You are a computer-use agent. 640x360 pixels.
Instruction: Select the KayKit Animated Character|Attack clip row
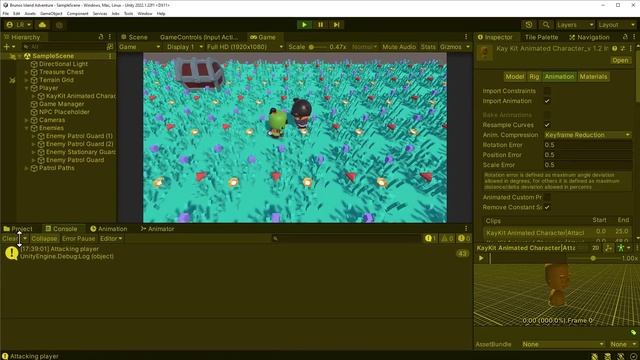[x=557, y=233]
